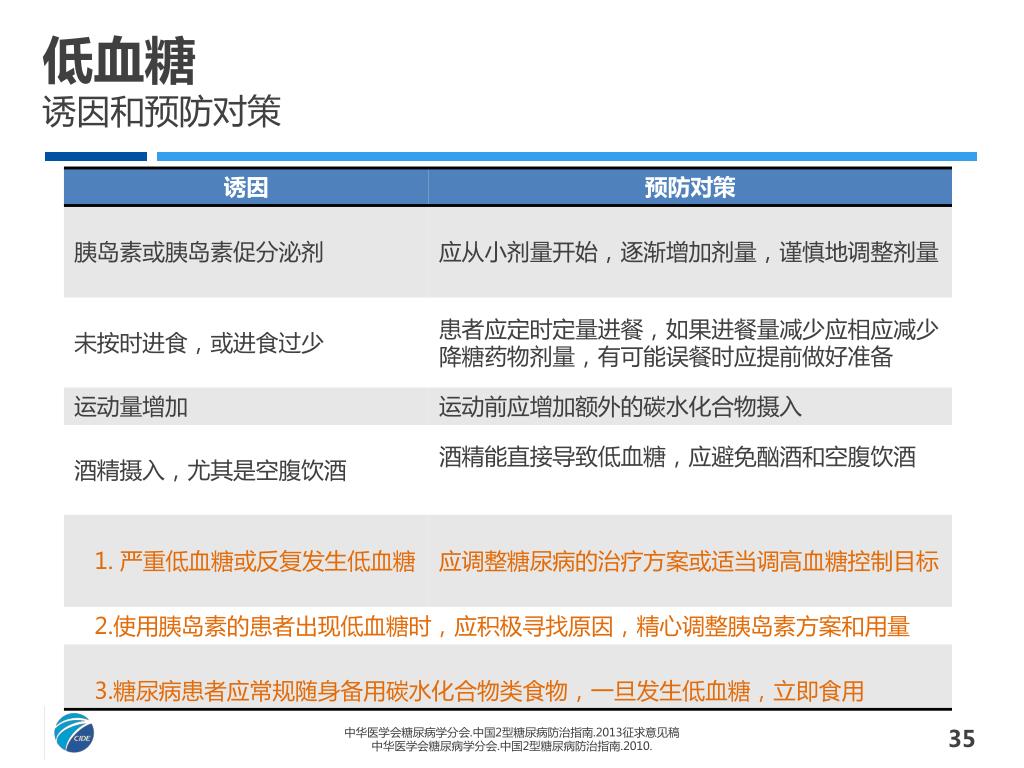Select the slide title 低血糖
Screen dimensions: 1024x768
[119, 61]
